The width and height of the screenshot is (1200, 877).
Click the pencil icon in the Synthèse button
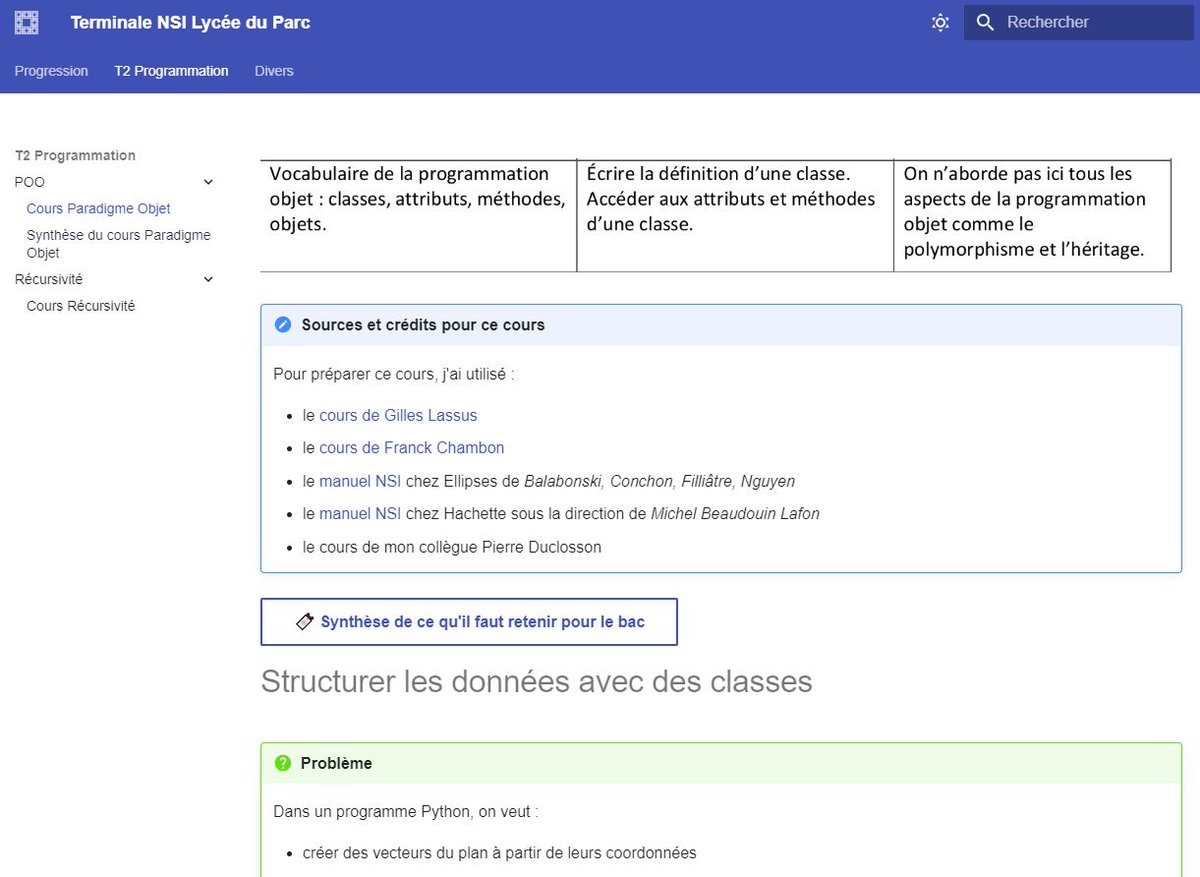[305, 621]
